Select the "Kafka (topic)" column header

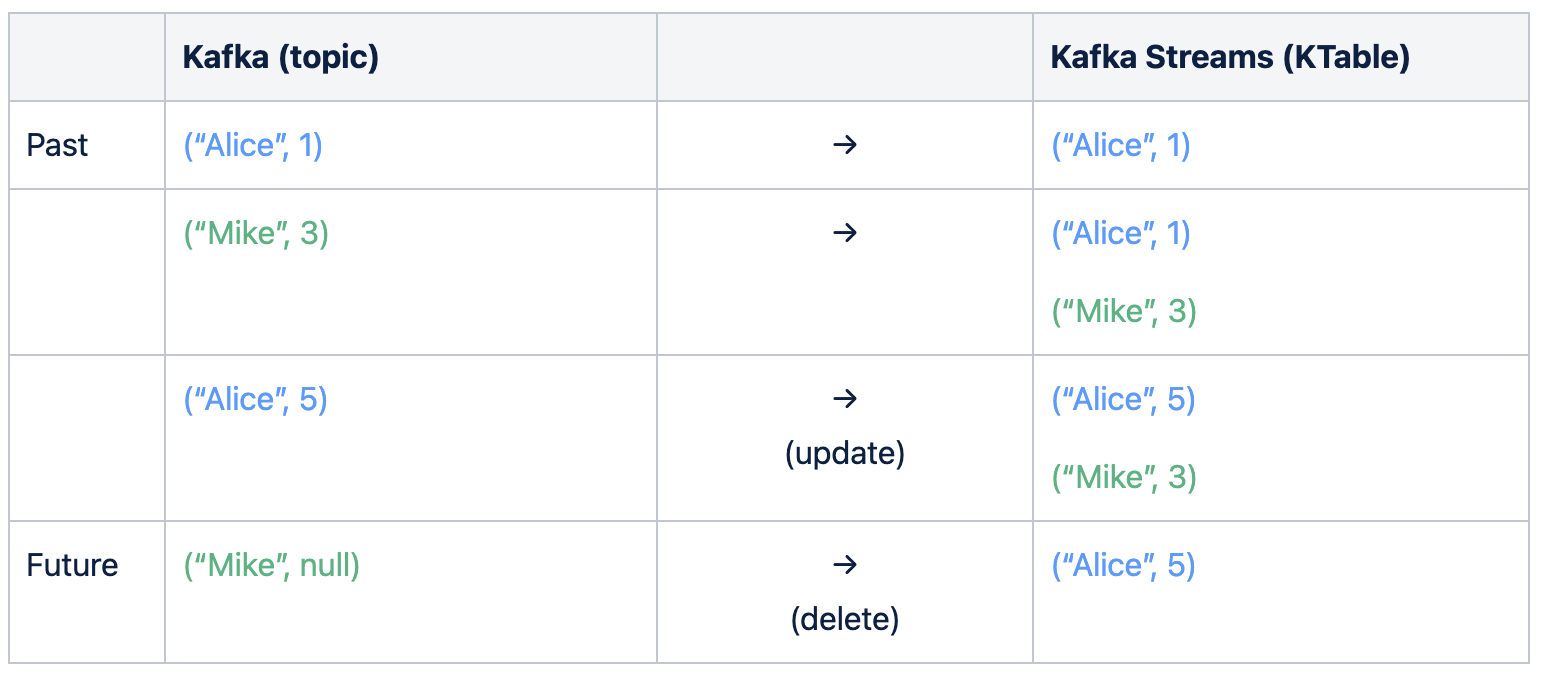point(281,57)
